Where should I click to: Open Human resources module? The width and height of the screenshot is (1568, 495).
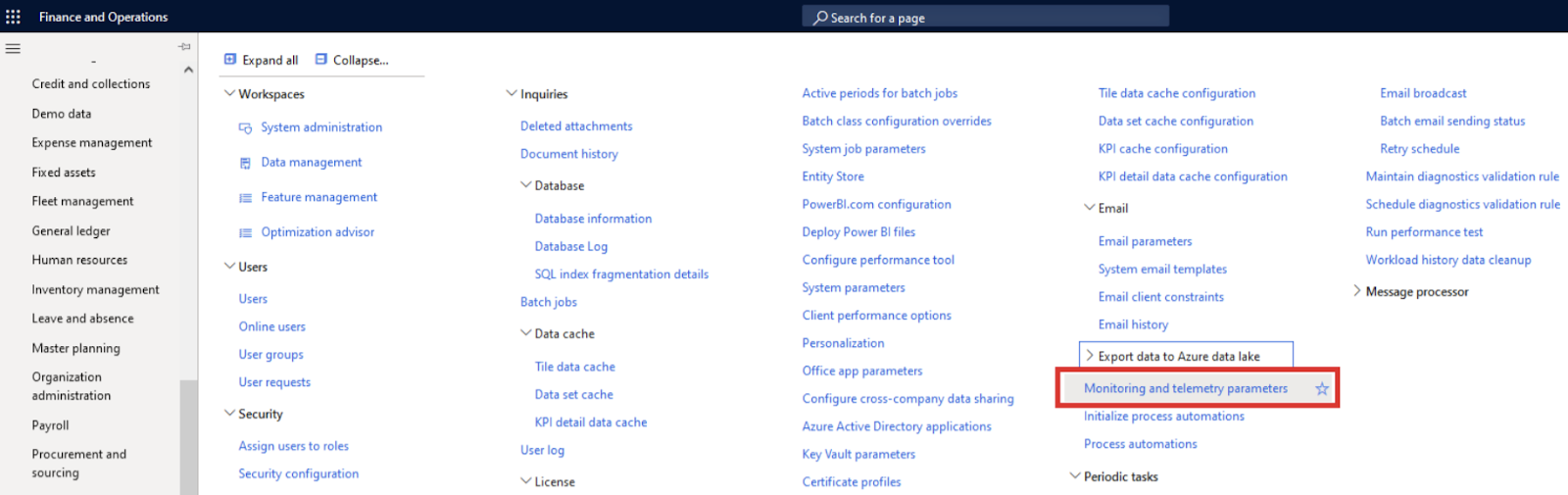(79, 260)
